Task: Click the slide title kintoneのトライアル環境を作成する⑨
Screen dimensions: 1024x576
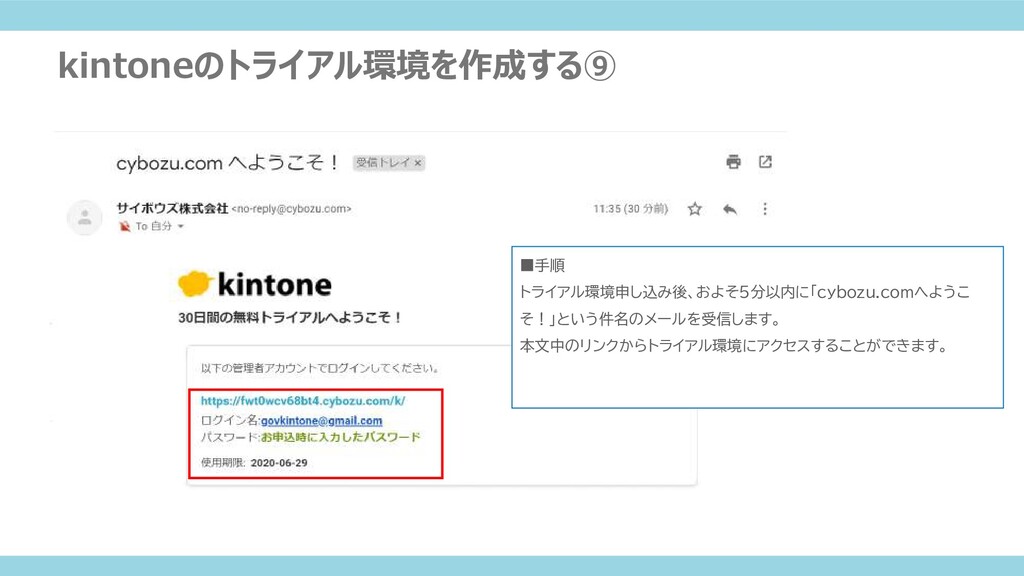Action: coord(336,65)
